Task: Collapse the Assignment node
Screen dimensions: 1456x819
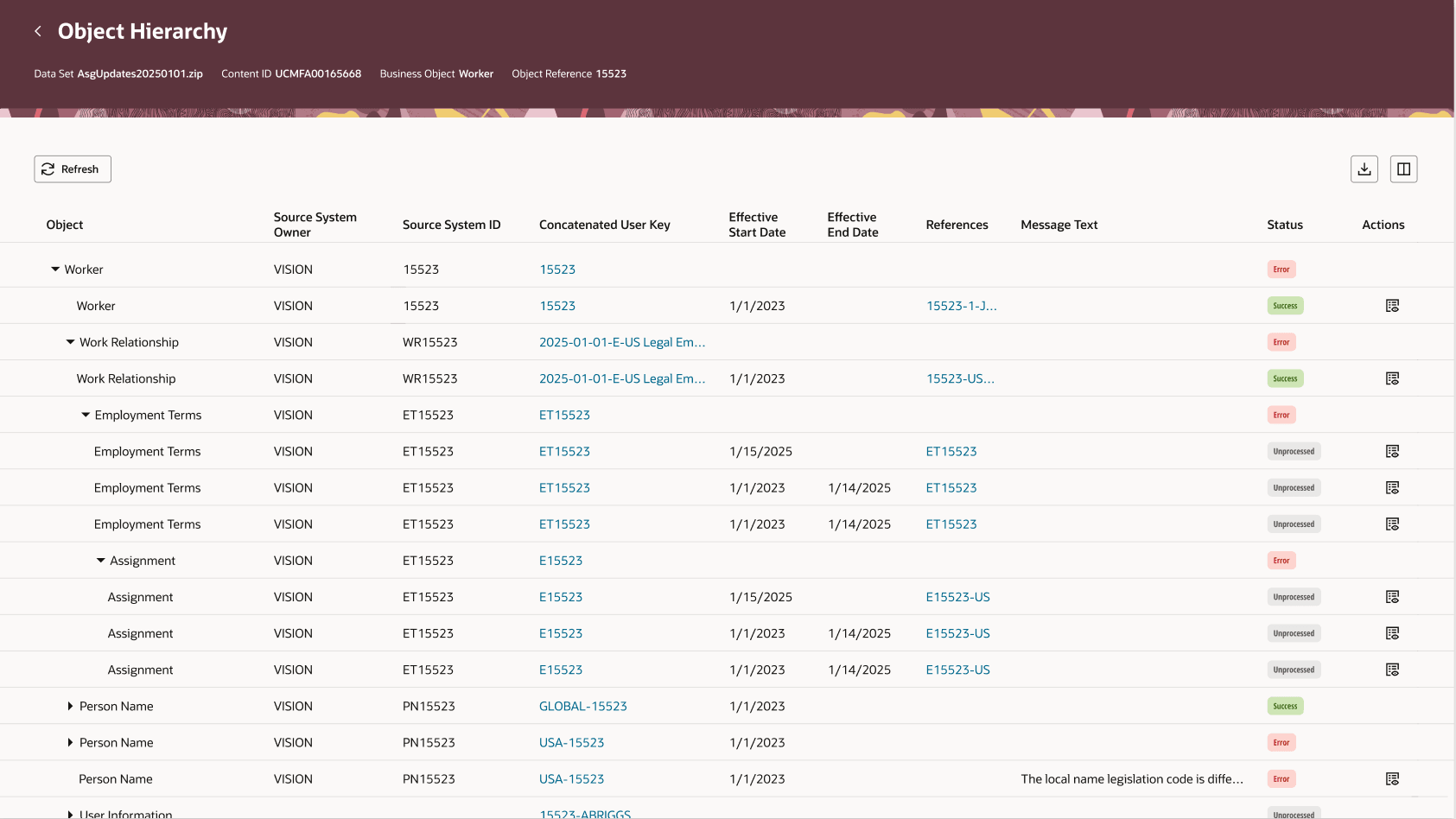Action: click(99, 560)
